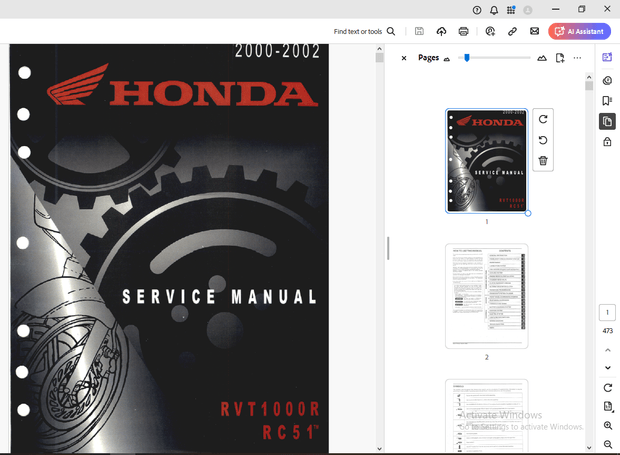The height and width of the screenshot is (455, 620).
Task: Select the page 2 thumbnail
Action: coord(487,296)
